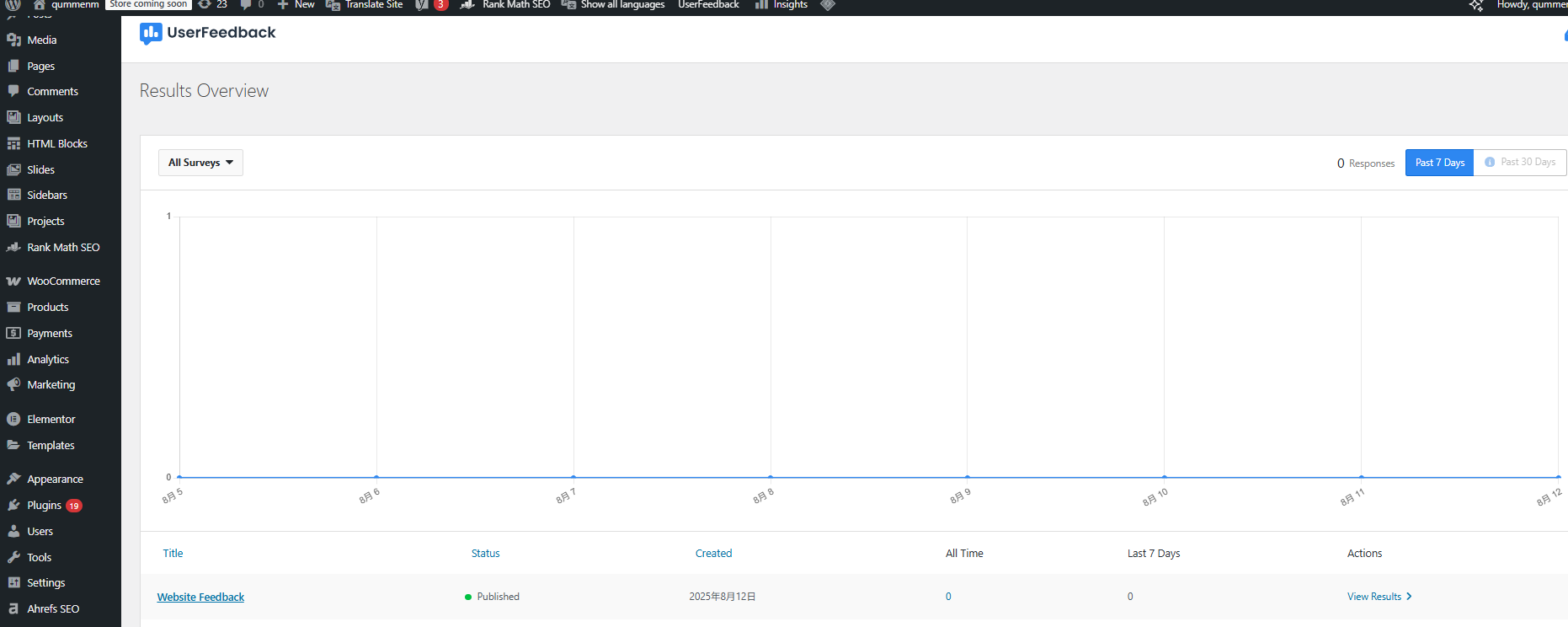Open the New content menu
This screenshot has width=1568, height=627.
(x=296, y=5)
